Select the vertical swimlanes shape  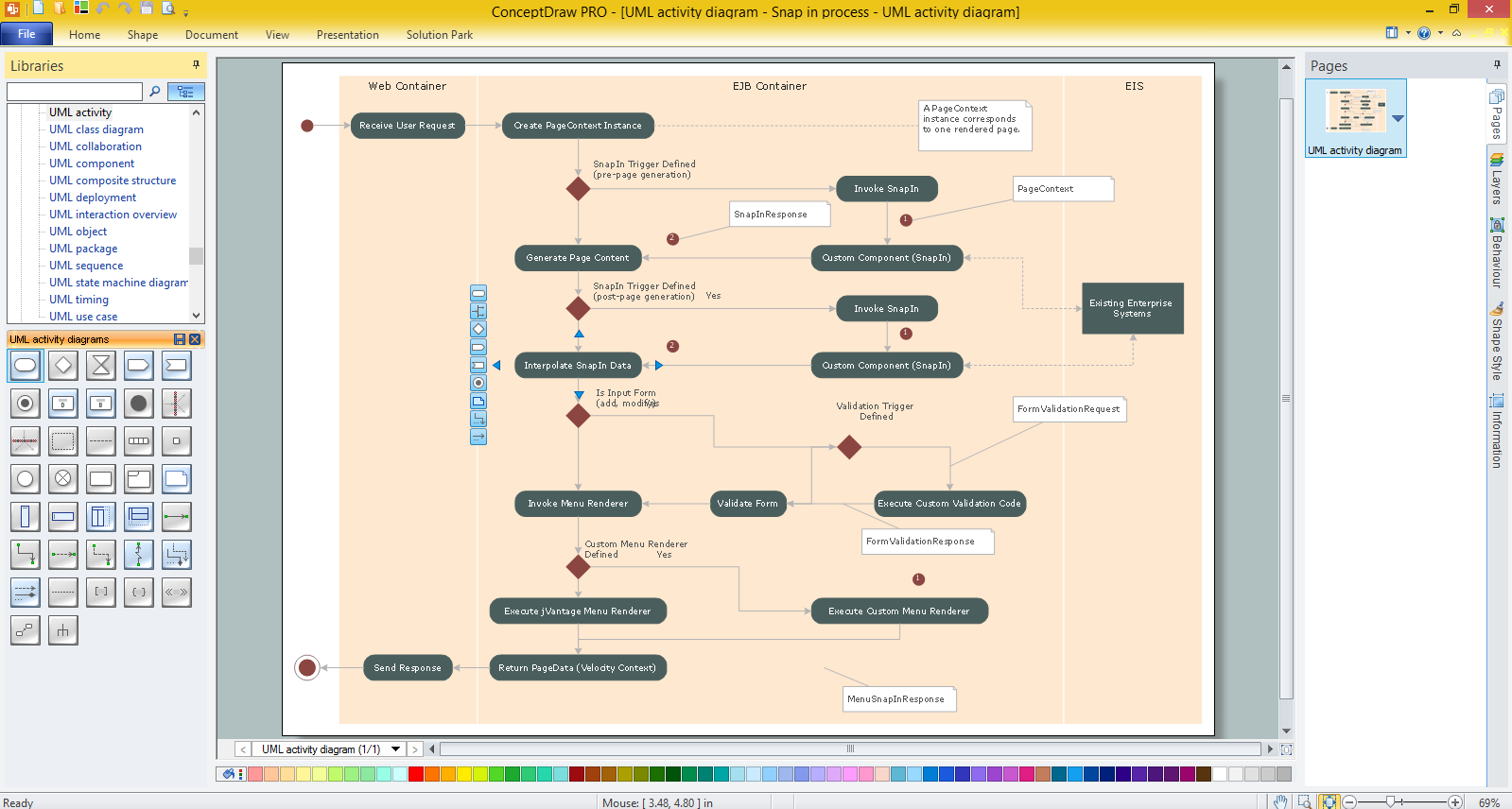(x=101, y=517)
